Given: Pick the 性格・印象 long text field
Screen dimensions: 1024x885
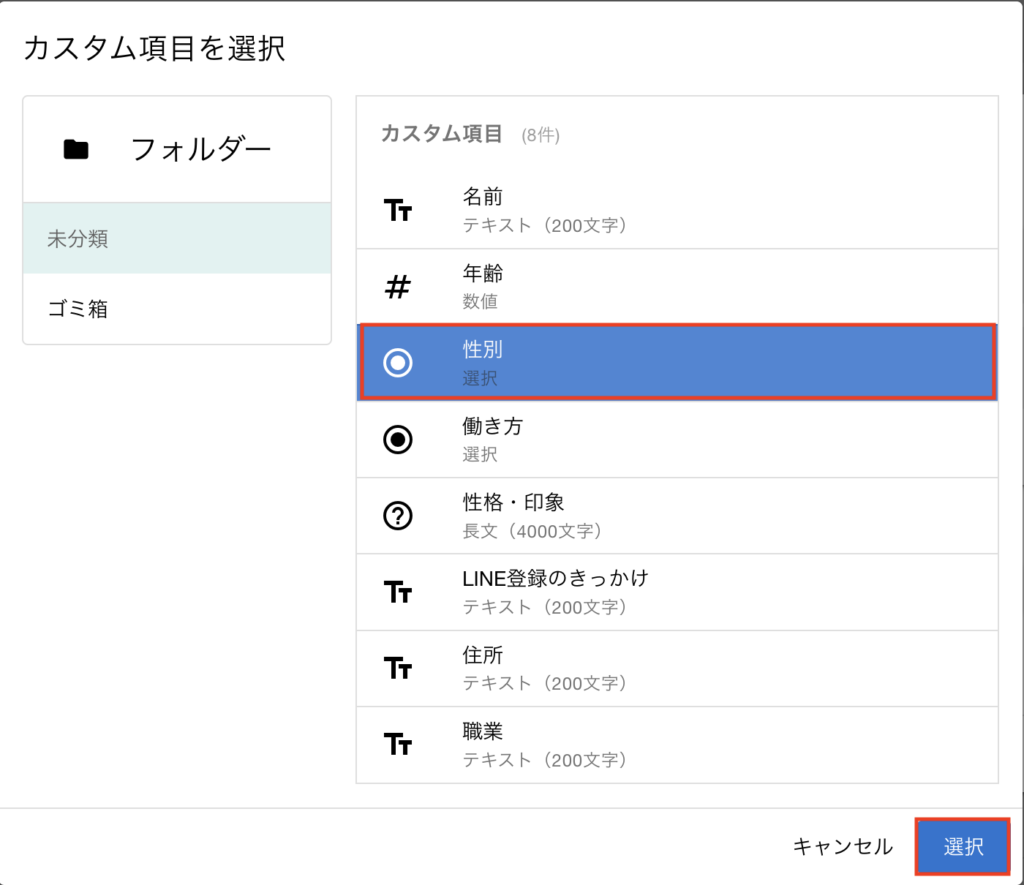Looking at the screenshot, I should coord(677,516).
